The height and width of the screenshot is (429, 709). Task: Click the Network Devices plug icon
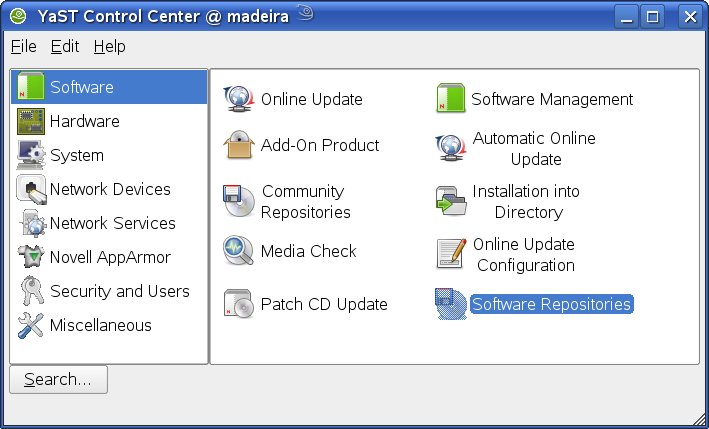pos(31,189)
